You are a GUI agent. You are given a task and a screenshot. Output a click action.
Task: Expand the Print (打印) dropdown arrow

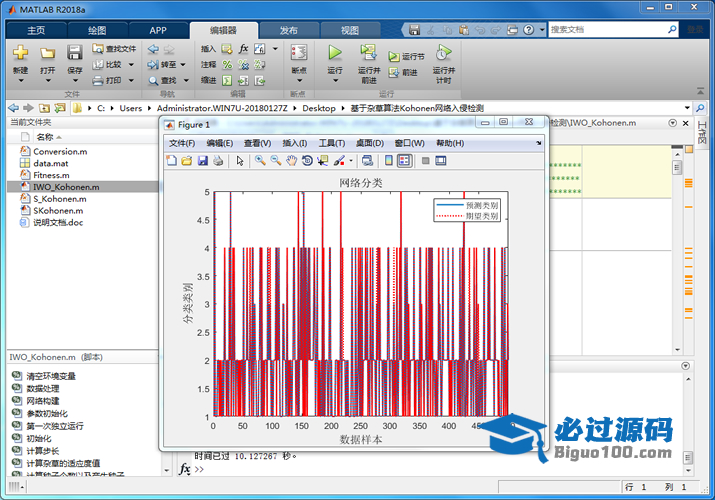click(129, 80)
